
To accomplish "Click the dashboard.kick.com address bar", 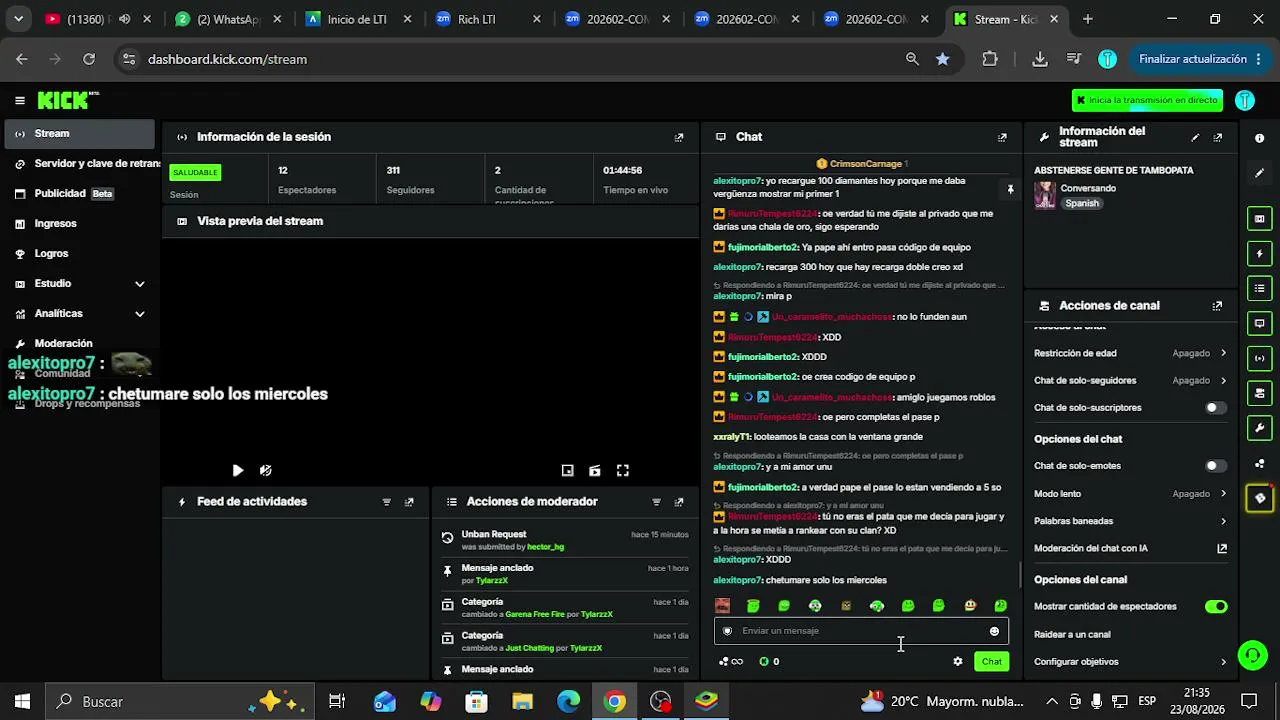I will (510, 59).
